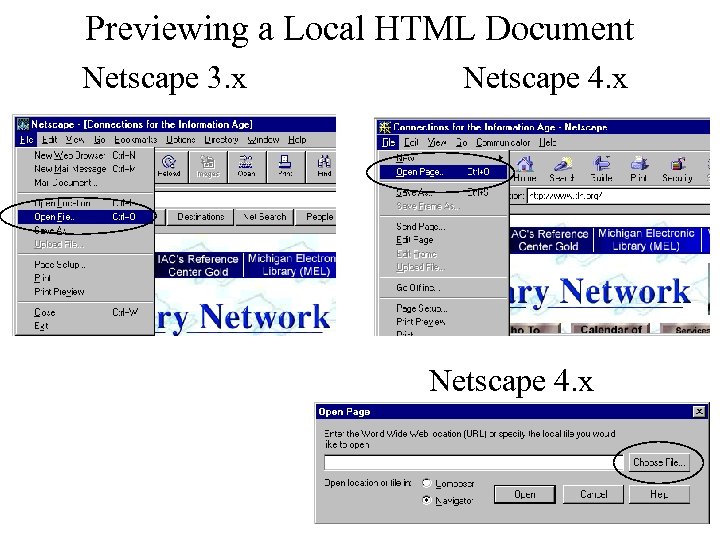Open Options menu in Netscape 3.x

pyautogui.click(x=180, y=140)
